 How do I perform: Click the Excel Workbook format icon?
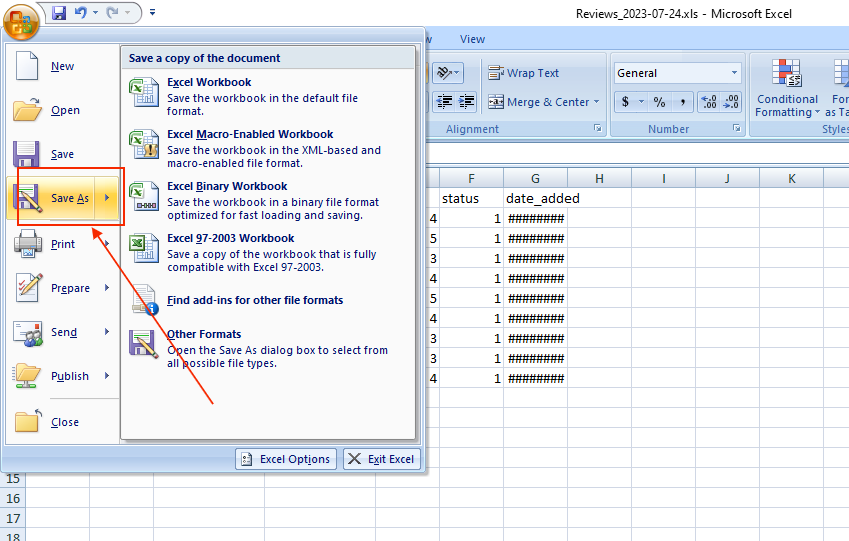[x=143, y=93]
